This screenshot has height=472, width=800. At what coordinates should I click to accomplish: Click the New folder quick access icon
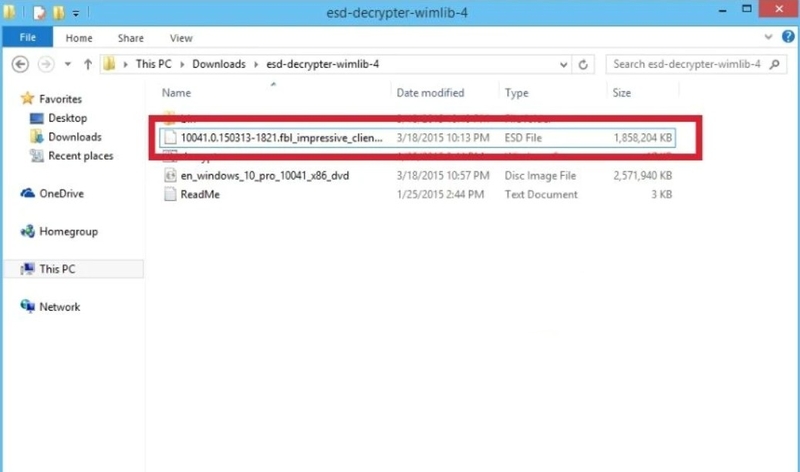coord(59,13)
